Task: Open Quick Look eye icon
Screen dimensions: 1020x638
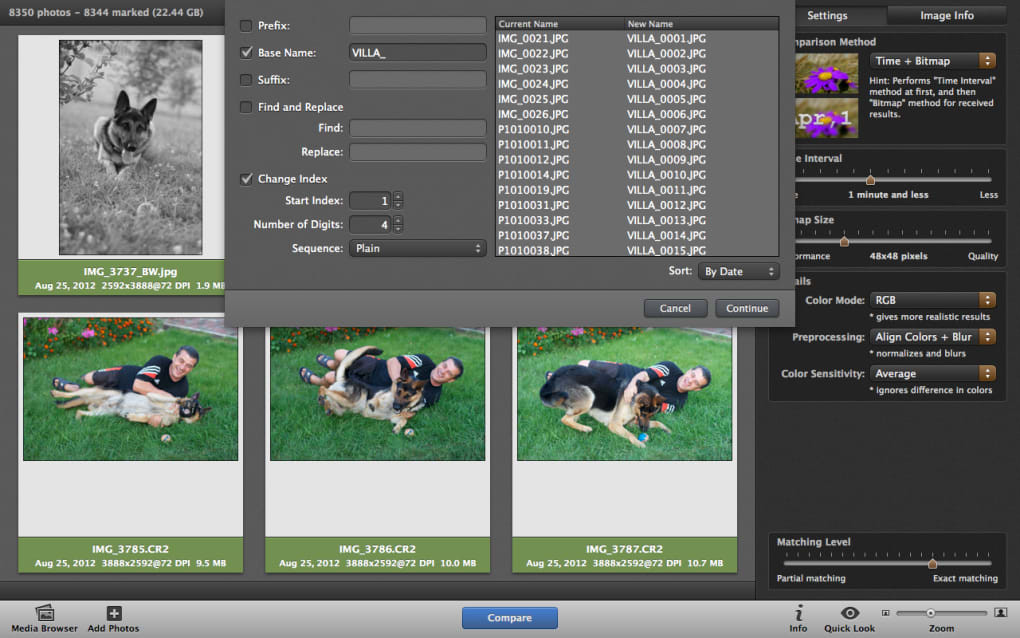Action: point(850,613)
